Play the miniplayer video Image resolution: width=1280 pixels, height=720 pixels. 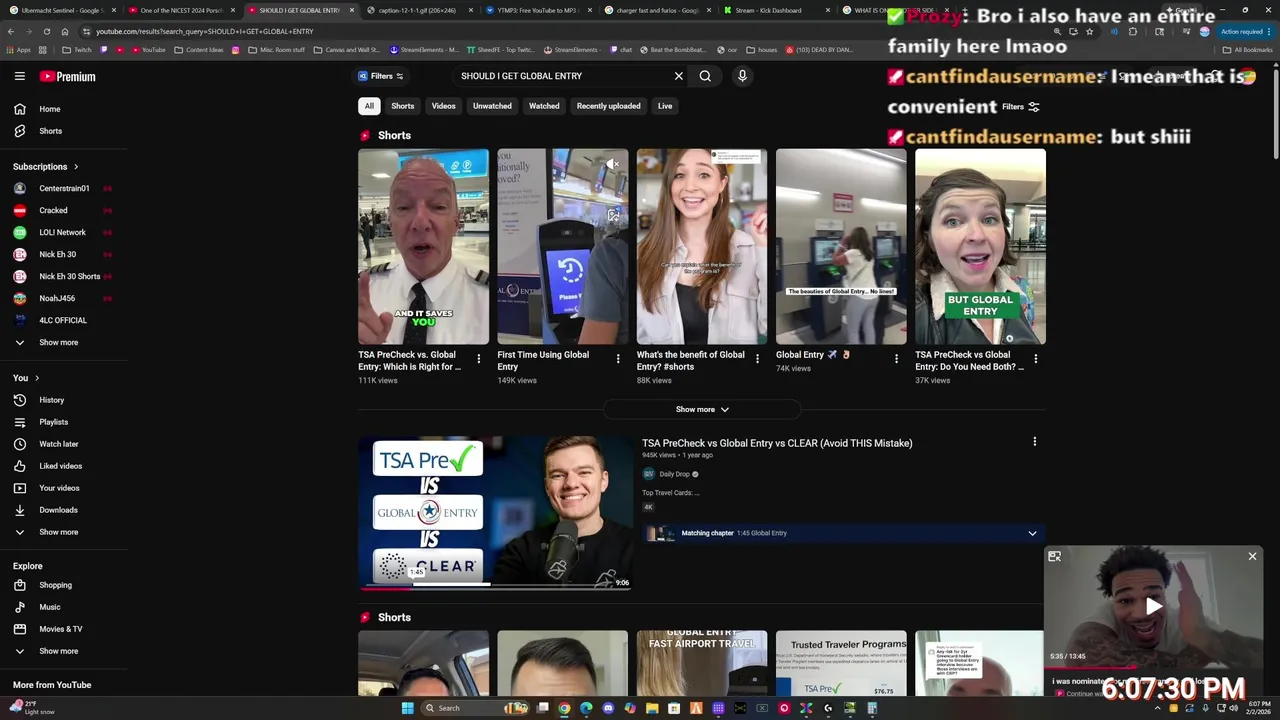click(1153, 606)
